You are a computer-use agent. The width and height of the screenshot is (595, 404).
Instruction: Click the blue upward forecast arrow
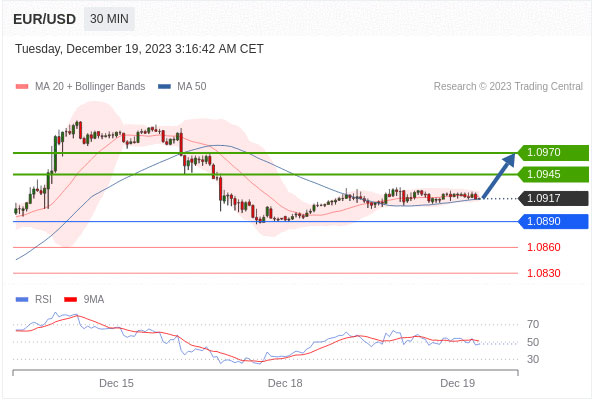pos(499,175)
